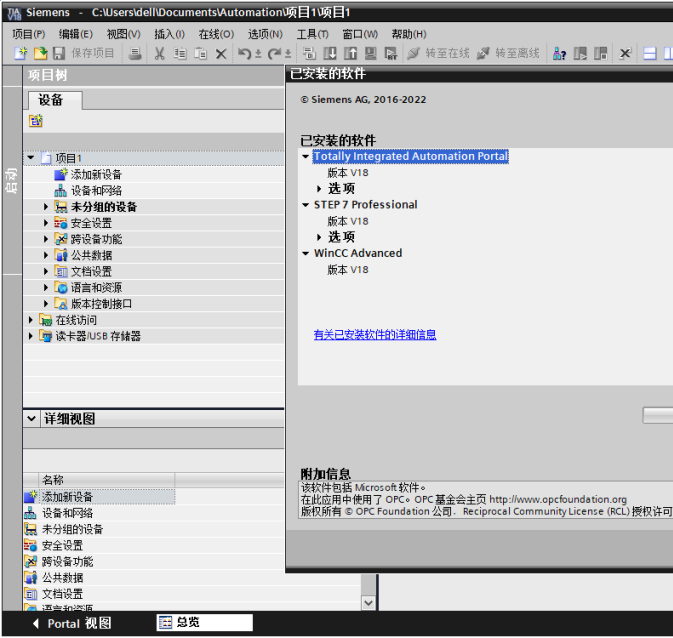
Task: Click the 启动 vertical side tab
Action: tap(12, 180)
